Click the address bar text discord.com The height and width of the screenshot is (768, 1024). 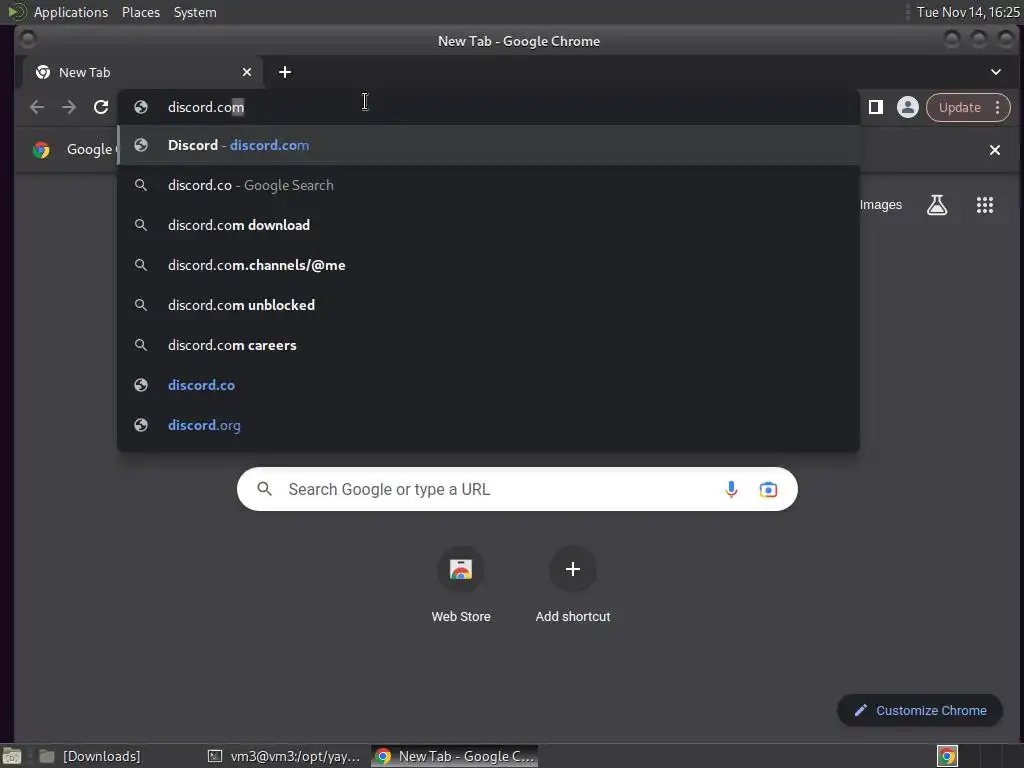[x=206, y=107]
